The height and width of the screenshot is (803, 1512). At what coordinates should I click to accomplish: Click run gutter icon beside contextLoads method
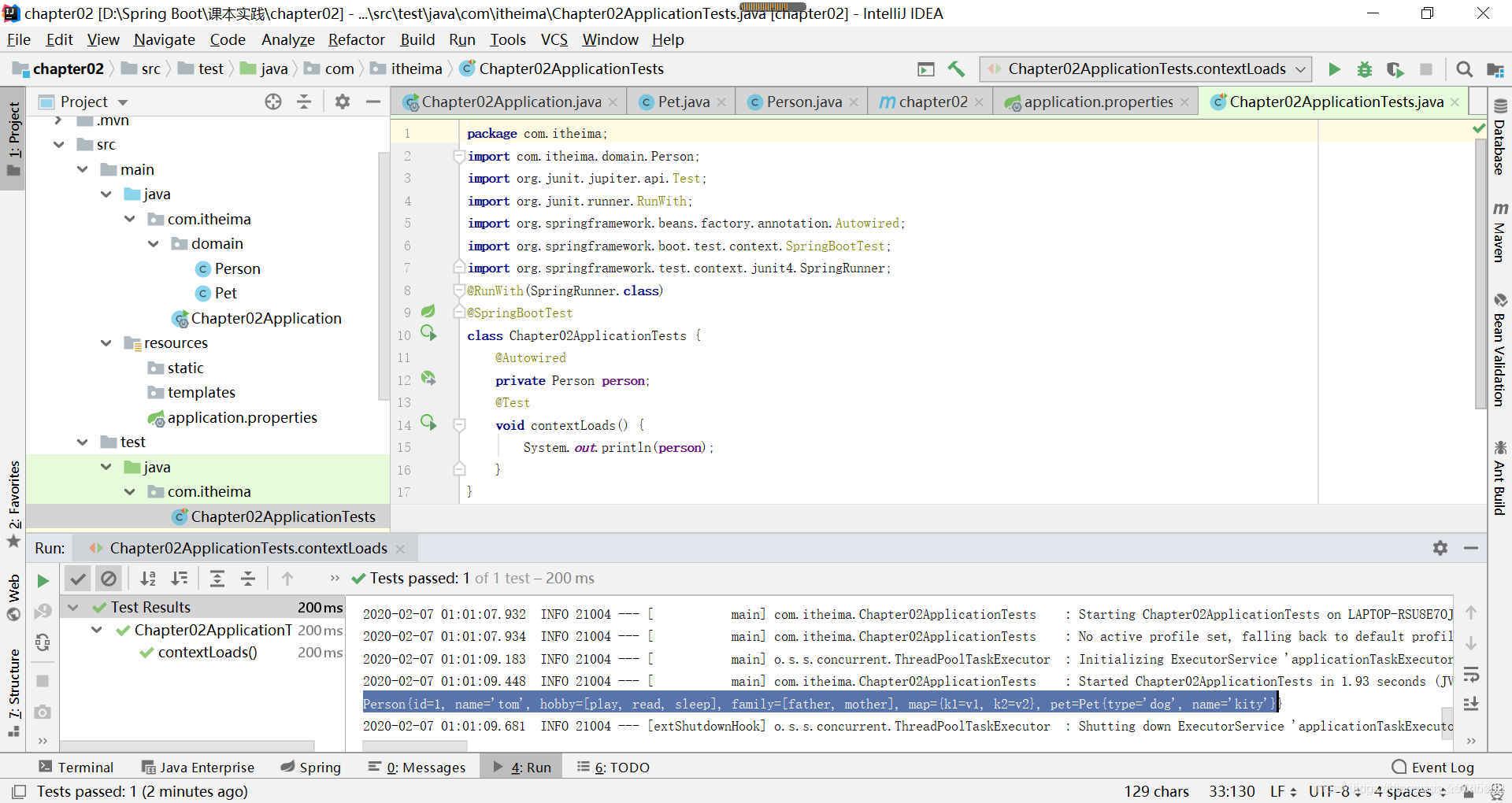[x=428, y=424]
